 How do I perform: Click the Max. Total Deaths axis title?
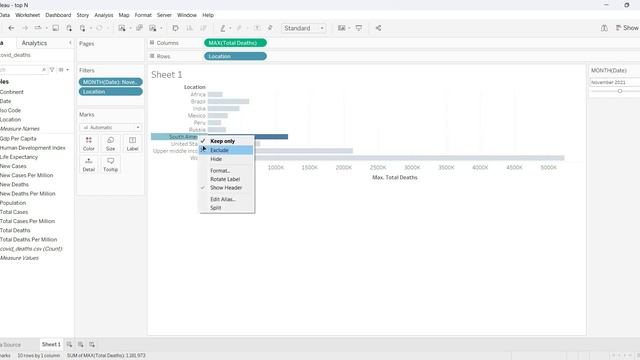pyautogui.click(x=395, y=178)
